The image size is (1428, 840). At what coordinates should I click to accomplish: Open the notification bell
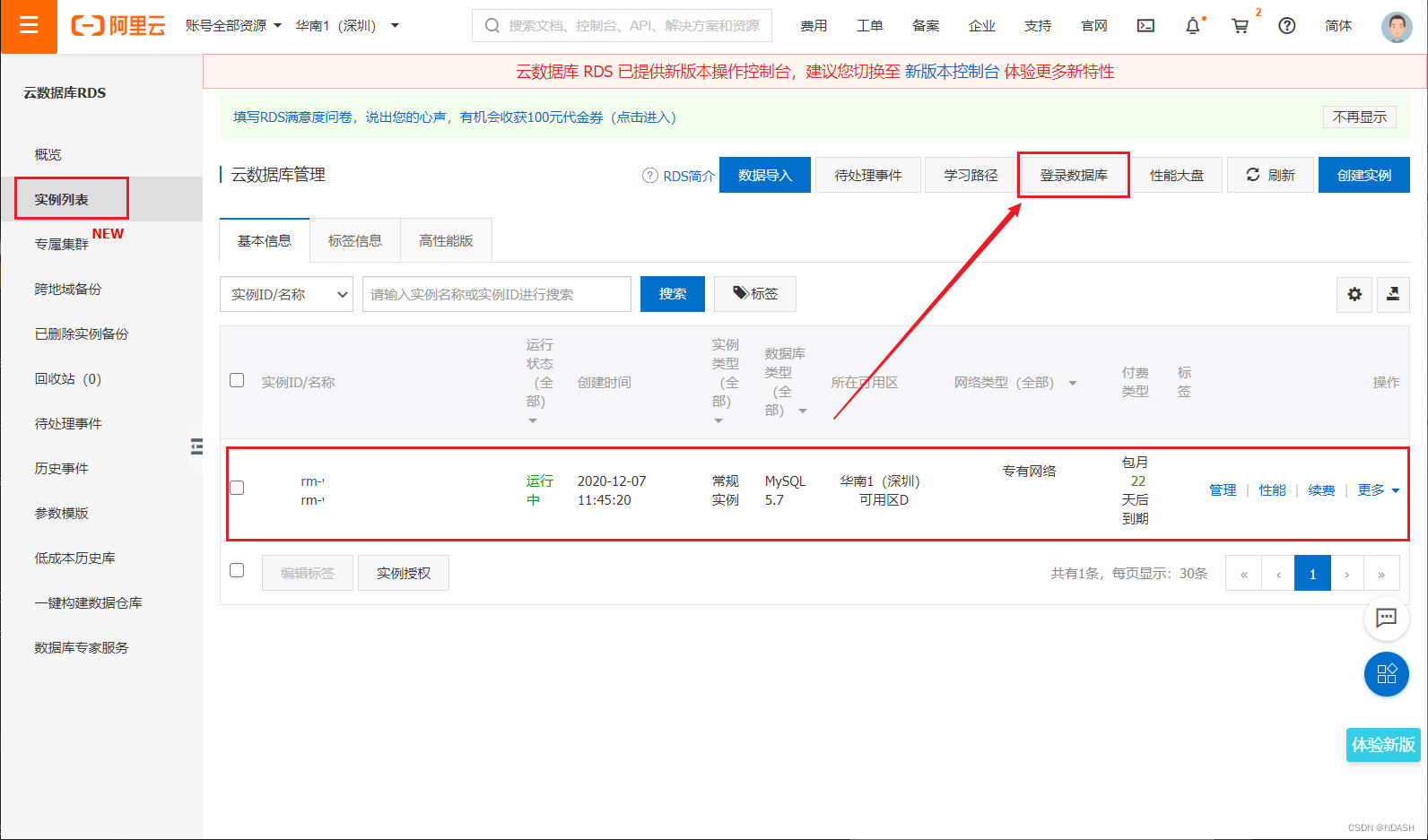1193,26
